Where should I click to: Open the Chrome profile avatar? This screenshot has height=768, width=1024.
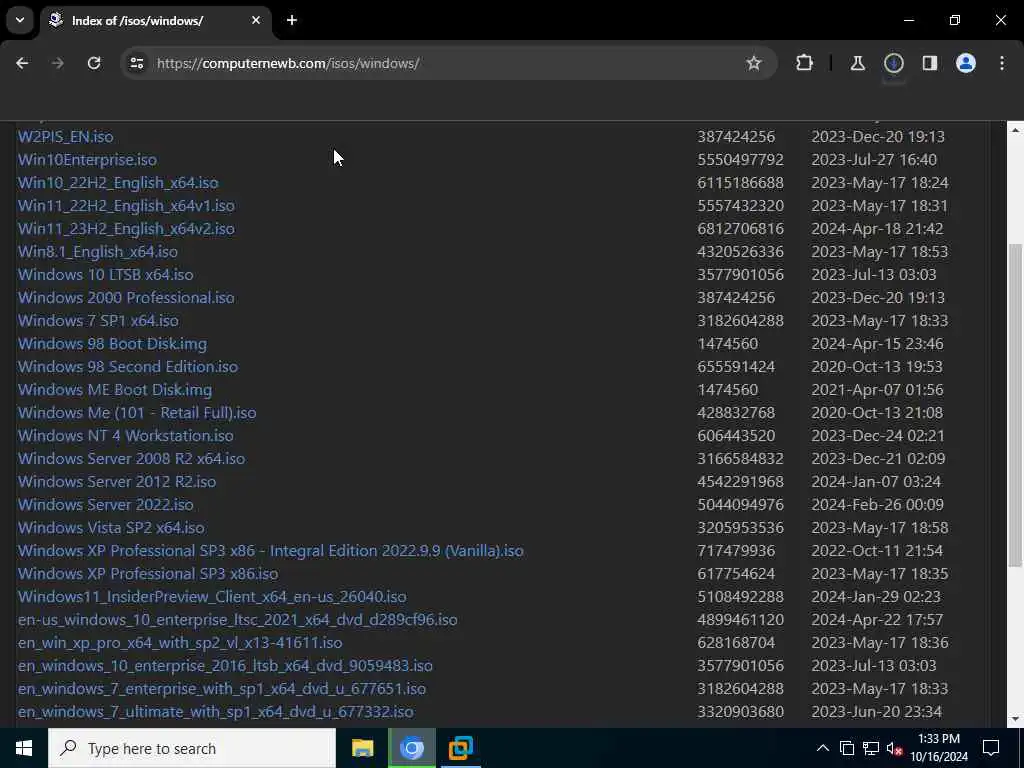tap(966, 63)
